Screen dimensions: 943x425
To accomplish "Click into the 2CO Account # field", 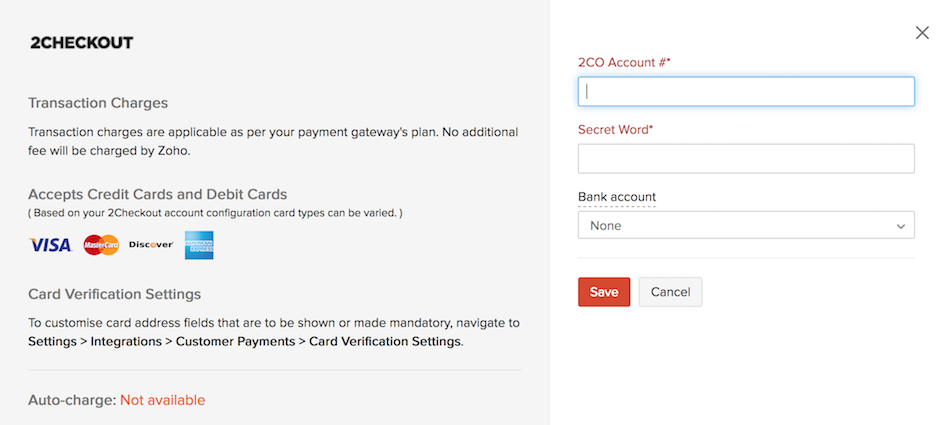I will 746,91.
